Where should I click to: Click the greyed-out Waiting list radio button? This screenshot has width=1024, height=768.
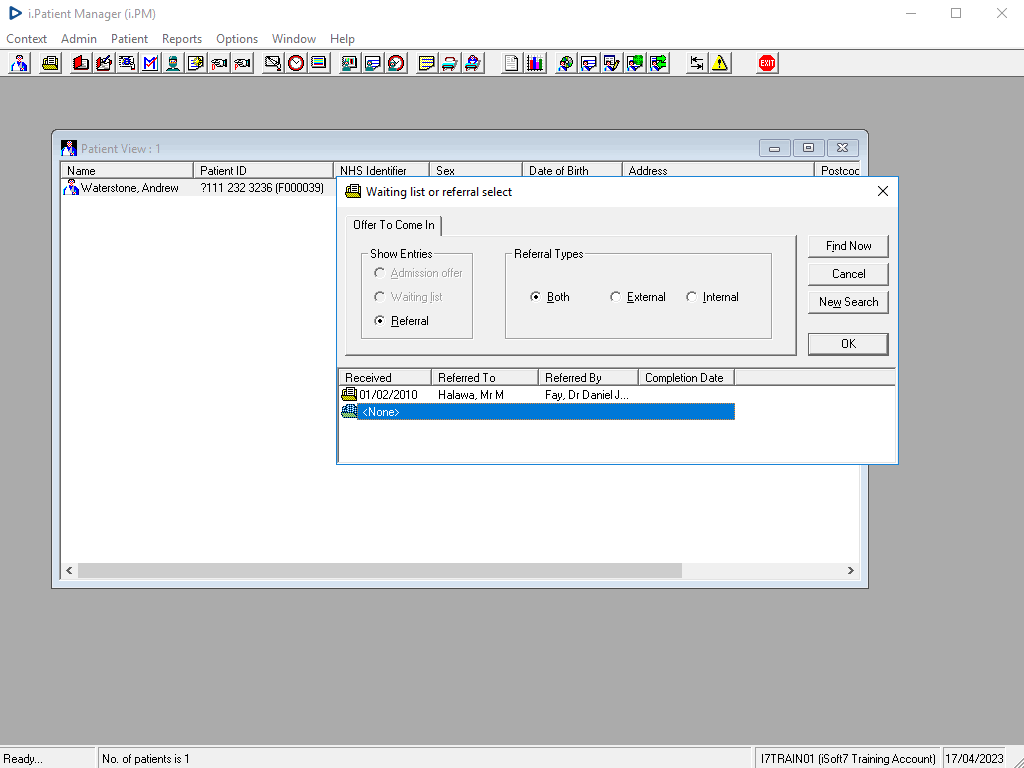379,296
